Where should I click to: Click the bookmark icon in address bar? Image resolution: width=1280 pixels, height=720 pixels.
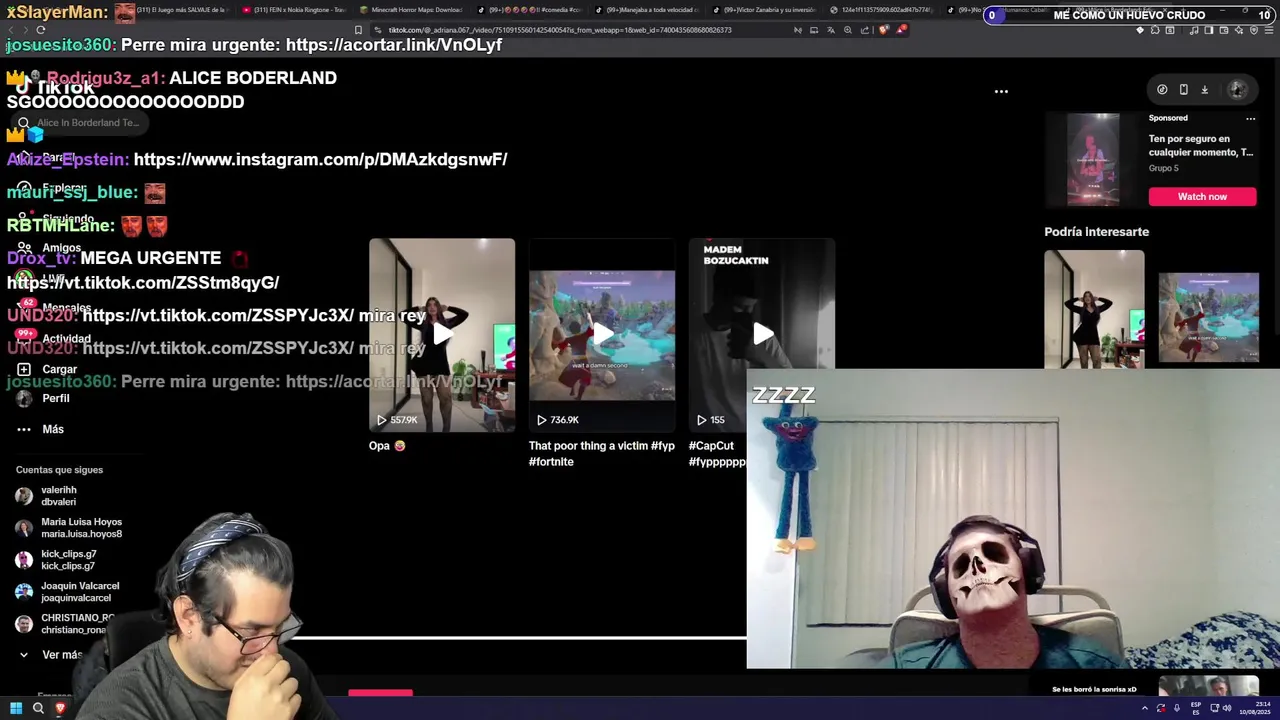358,30
